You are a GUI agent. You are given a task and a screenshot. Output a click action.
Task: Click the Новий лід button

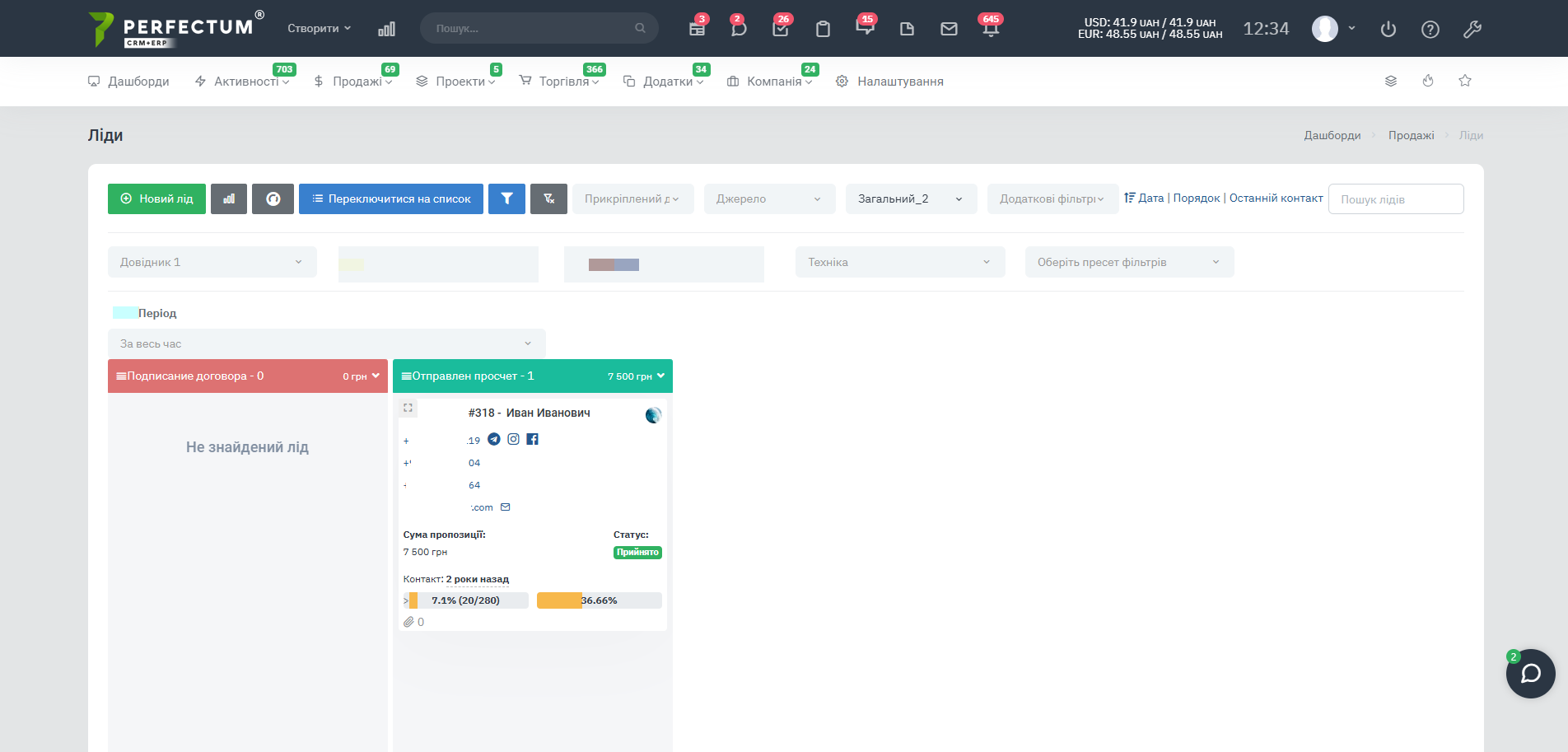[x=156, y=199]
